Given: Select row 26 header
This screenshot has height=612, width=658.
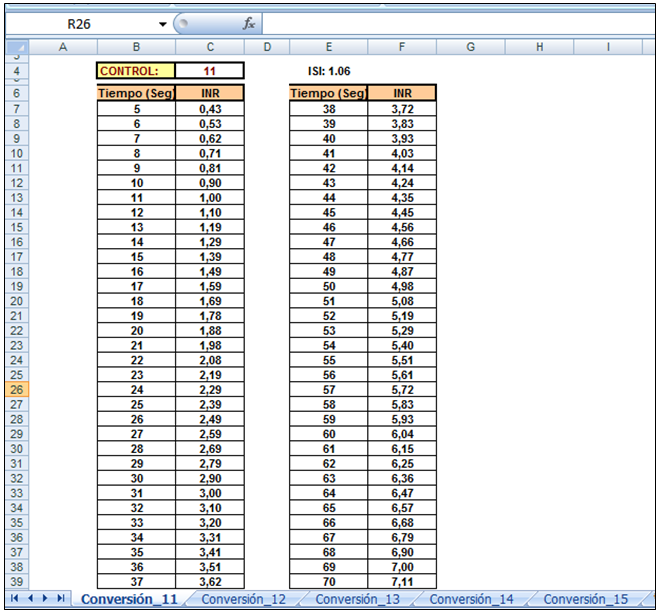Looking at the screenshot, I should 17,390.
